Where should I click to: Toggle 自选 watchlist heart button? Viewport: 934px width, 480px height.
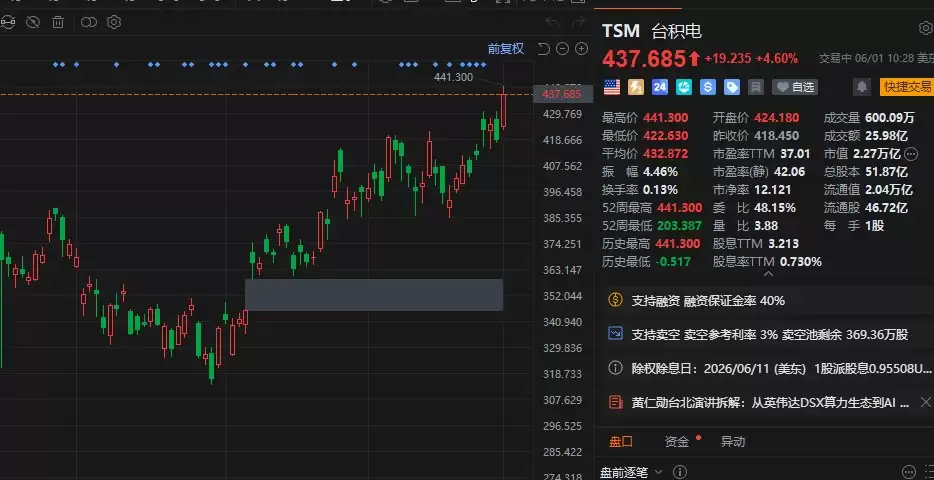tap(795, 87)
